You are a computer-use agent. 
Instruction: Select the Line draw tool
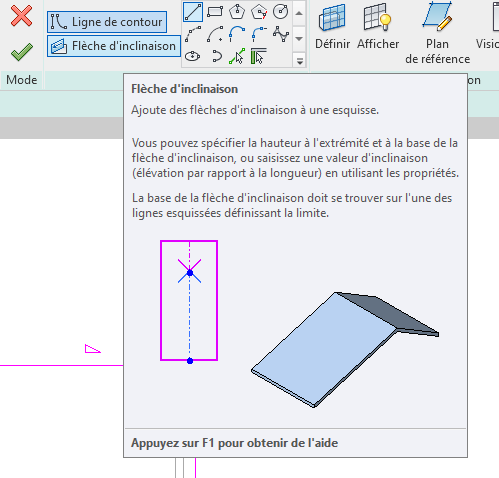(x=193, y=12)
